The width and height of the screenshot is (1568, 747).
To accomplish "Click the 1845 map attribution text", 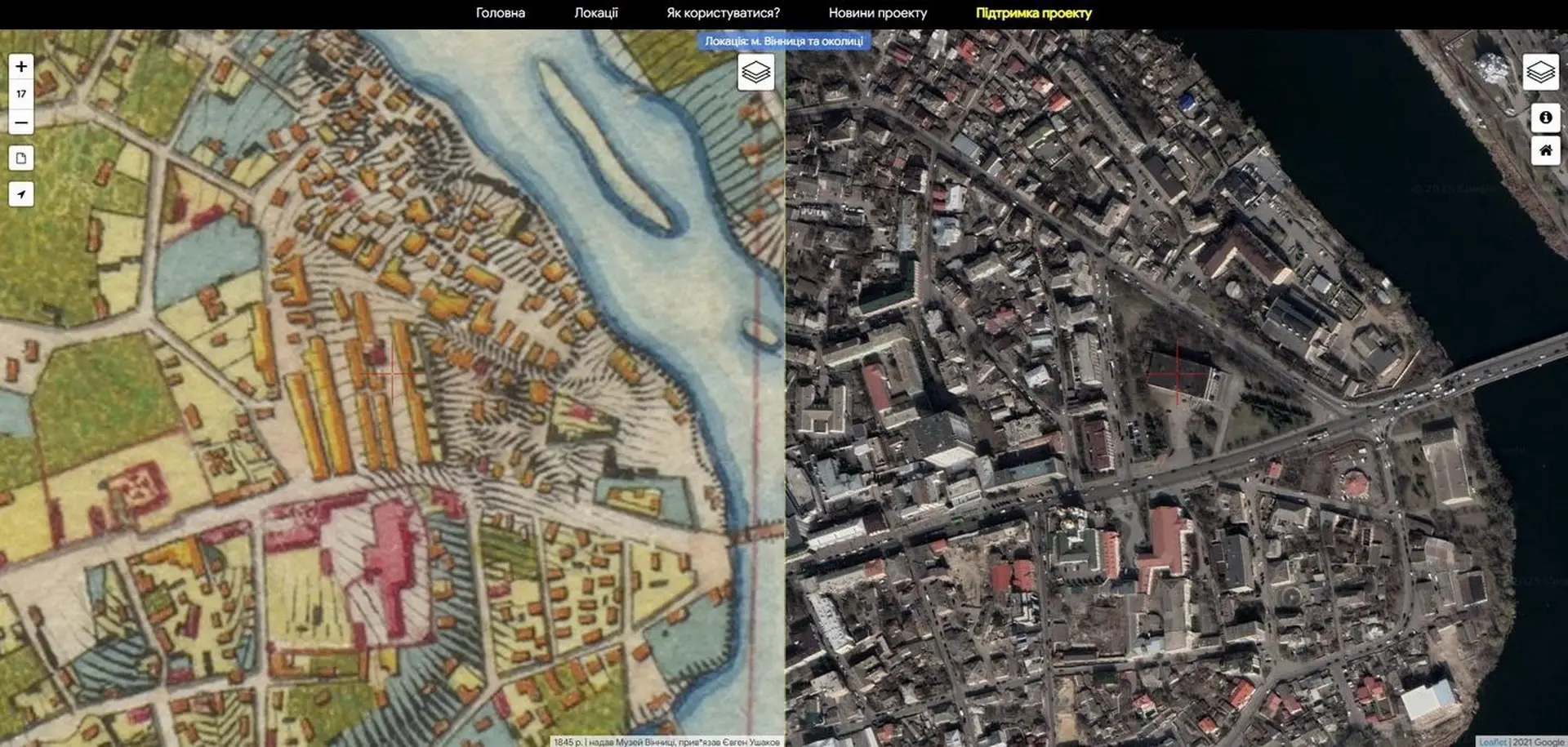I will click(x=666, y=741).
